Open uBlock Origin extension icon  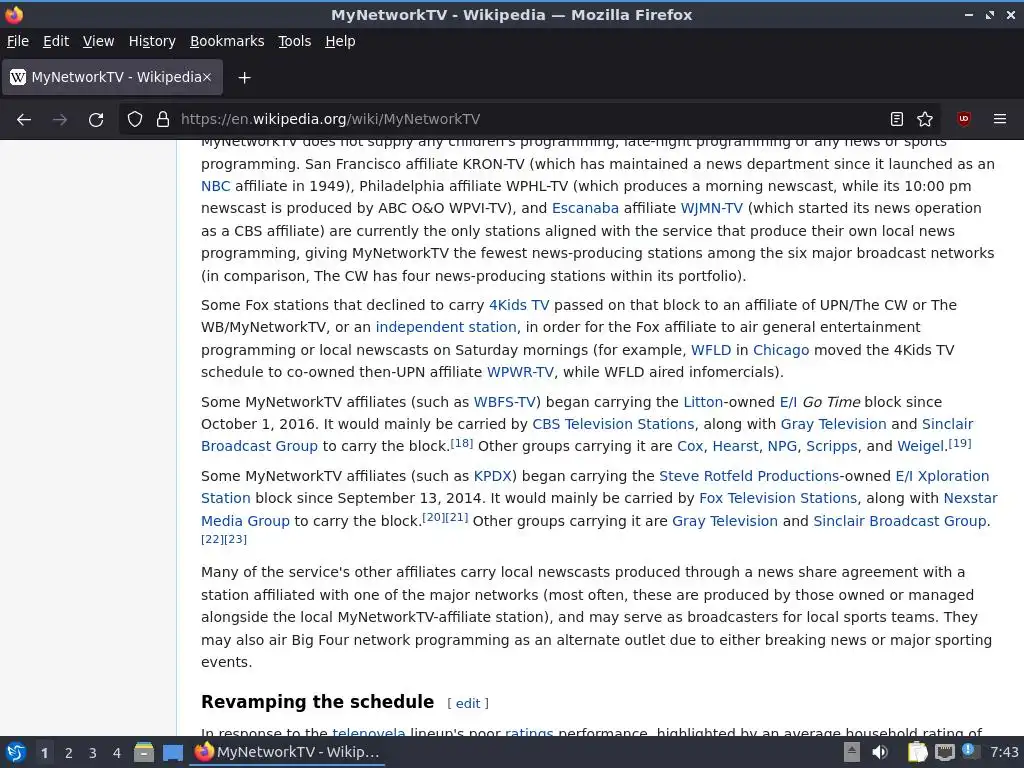(x=964, y=119)
